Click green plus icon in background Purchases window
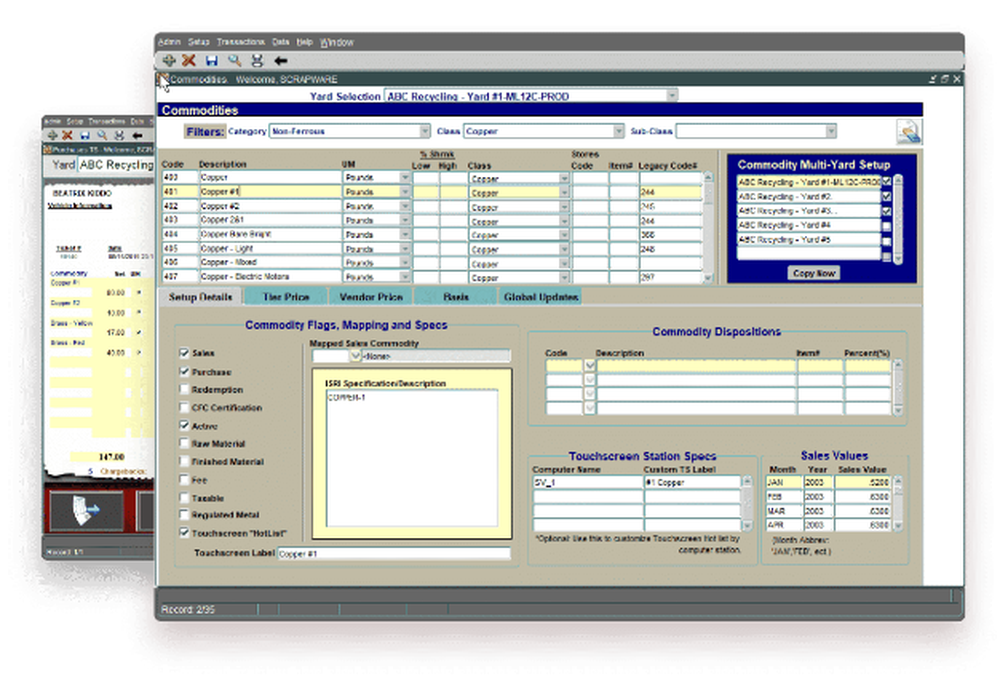Viewport: 1000px width, 682px height. tap(53, 135)
